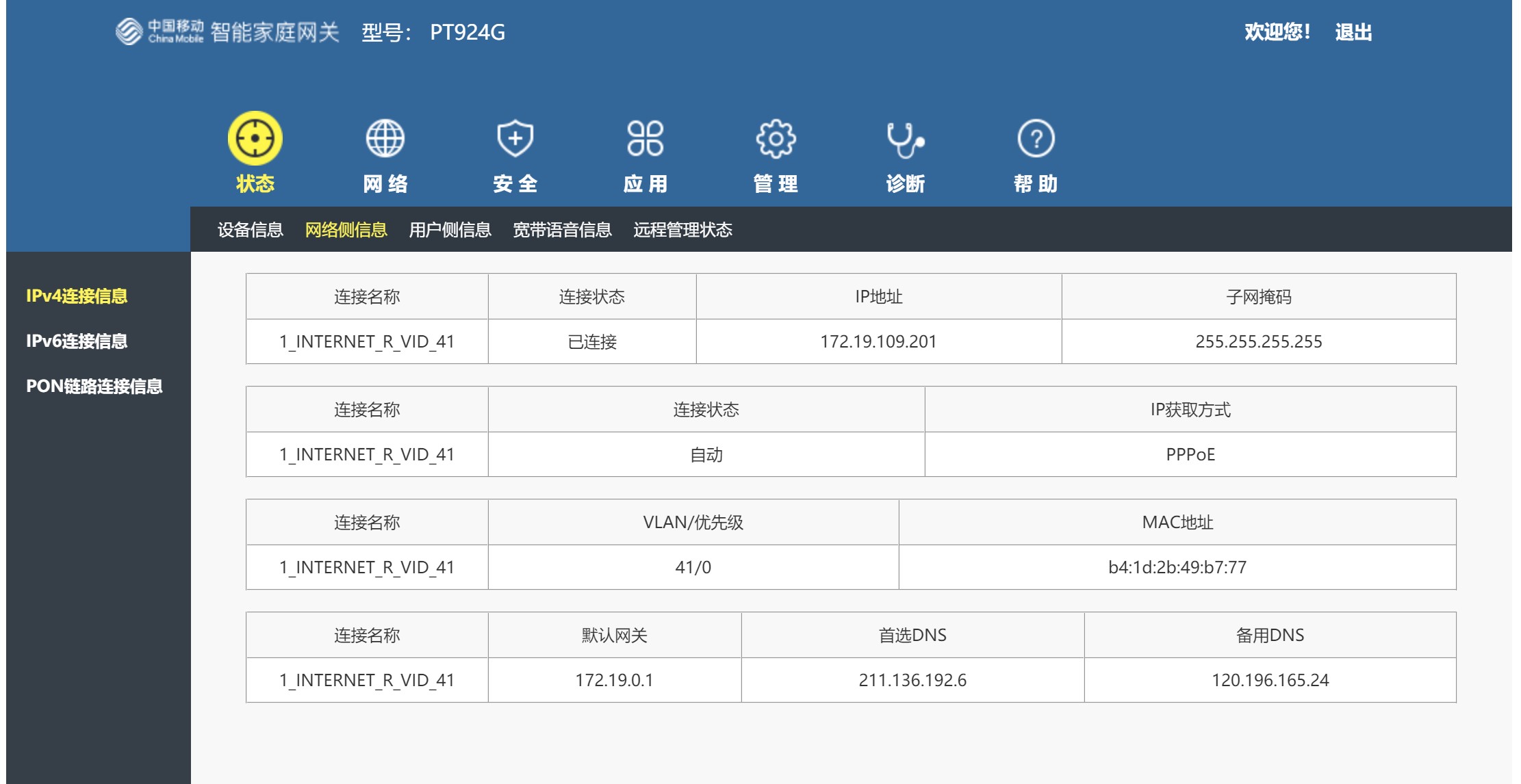Open the 用户侧信息 tab
This screenshot has height=784, width=1521.
[450, 230]
